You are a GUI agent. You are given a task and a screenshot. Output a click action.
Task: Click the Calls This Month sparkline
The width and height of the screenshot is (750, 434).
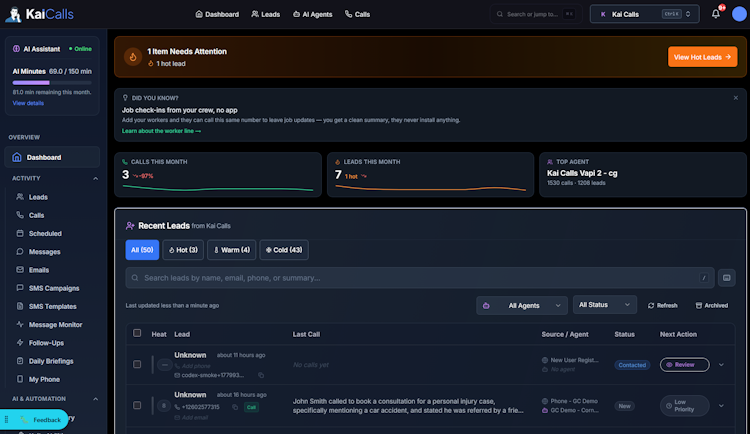click(218, 188)
